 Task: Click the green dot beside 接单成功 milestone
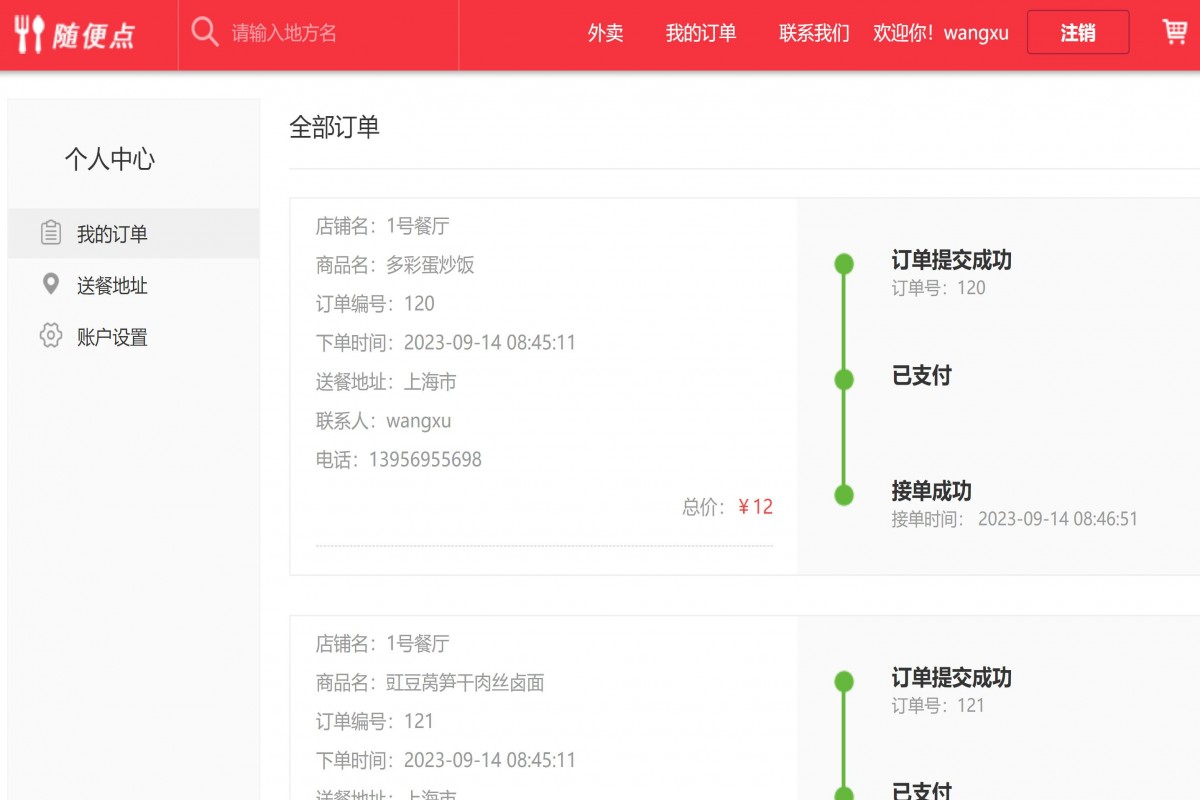844,494
